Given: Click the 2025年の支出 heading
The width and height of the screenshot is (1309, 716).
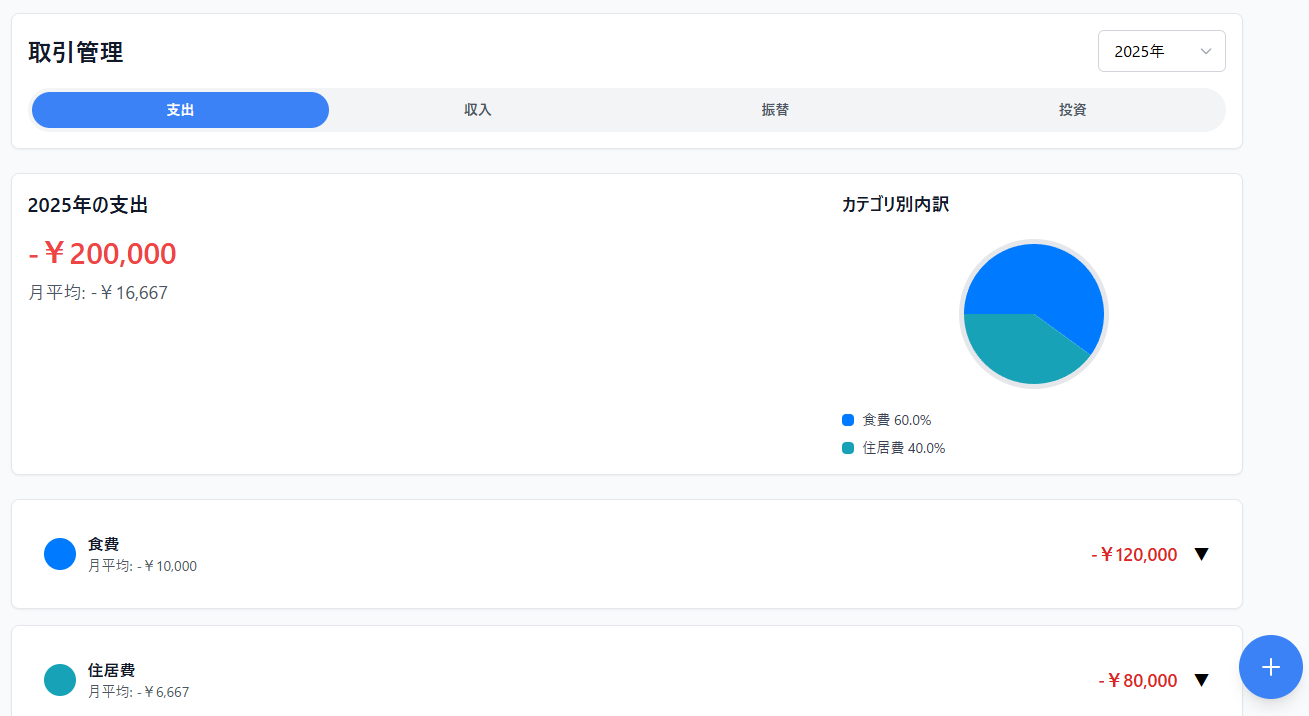Looking at the screenshot, I should (x=88, y=205).
